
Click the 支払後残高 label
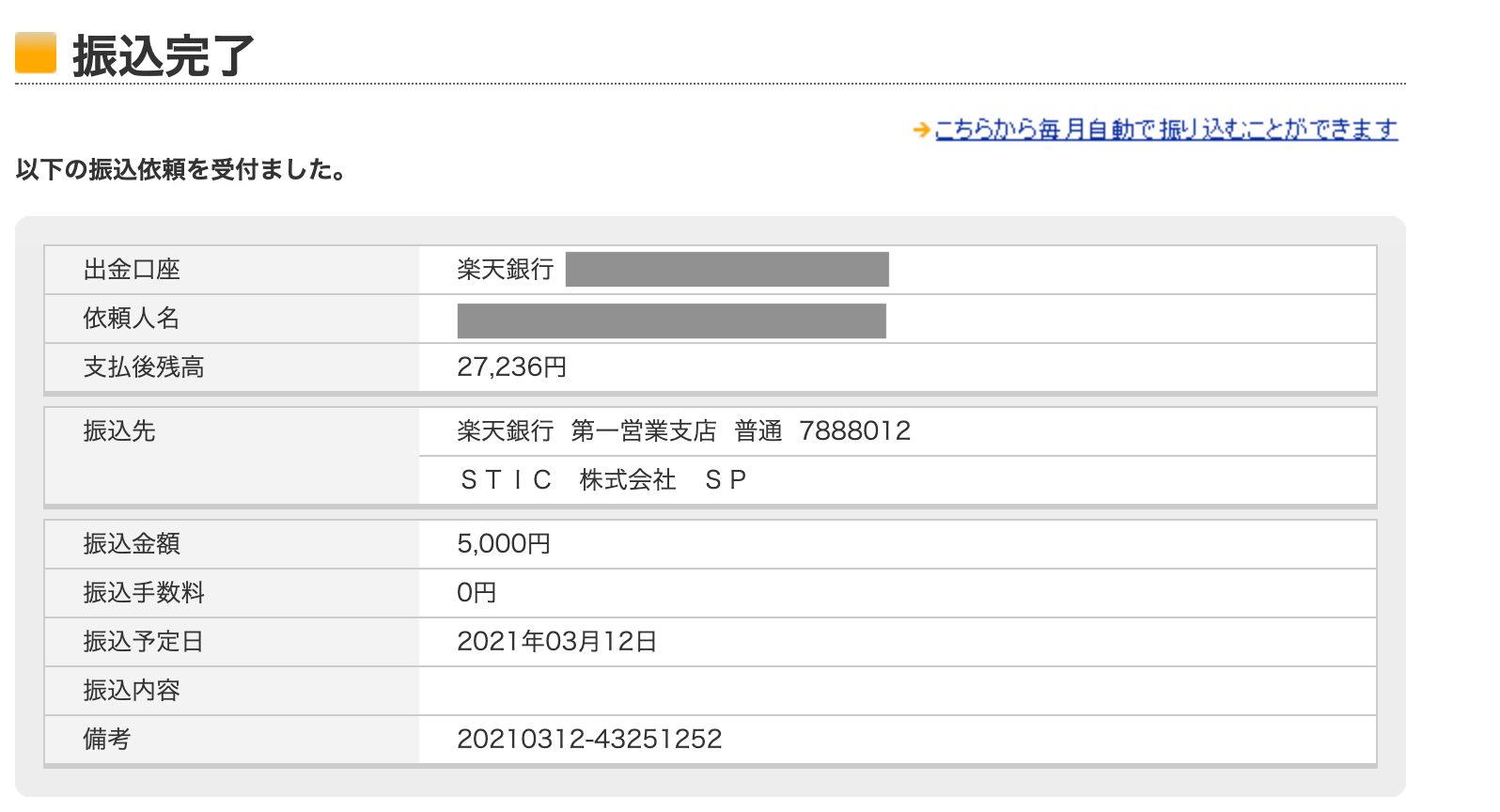click(144, 367)
